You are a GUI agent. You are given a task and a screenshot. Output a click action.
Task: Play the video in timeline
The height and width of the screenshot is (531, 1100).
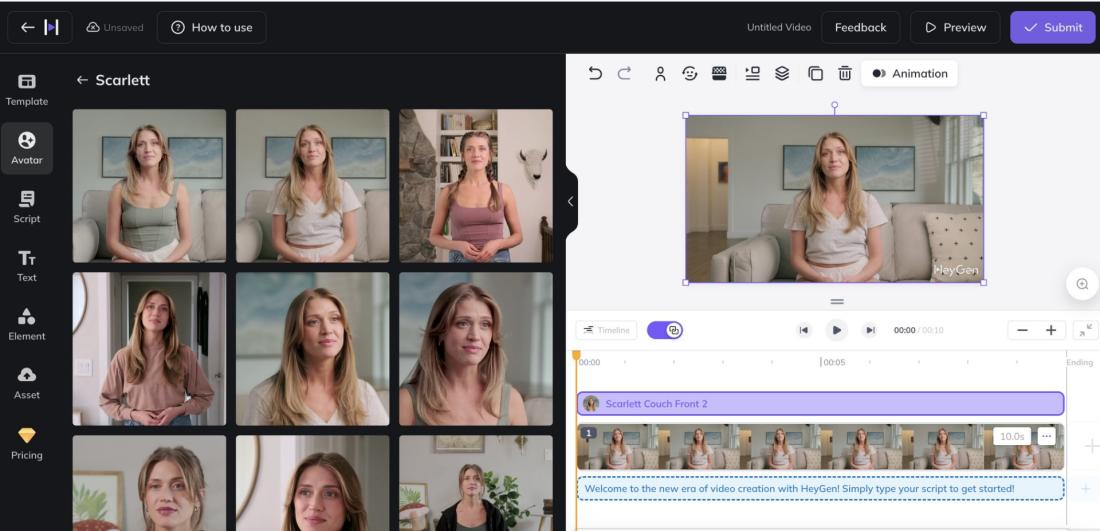(x=836, y=330)
